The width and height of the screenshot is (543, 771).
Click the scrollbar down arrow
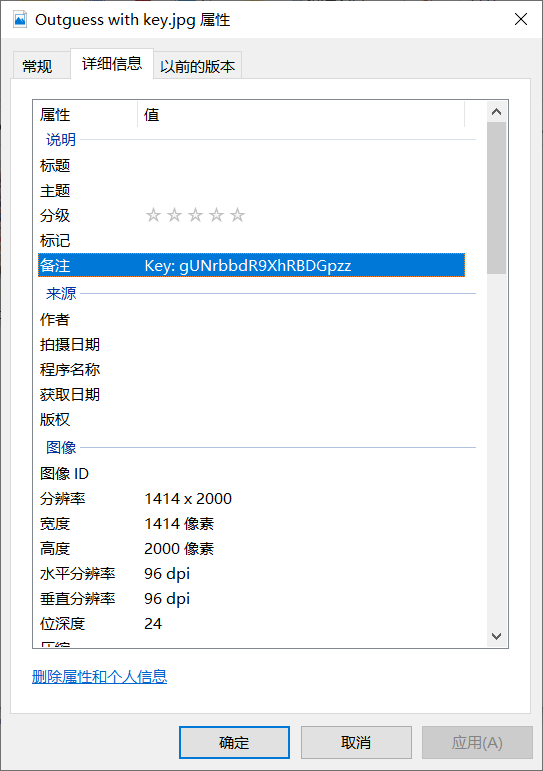(x=496, y=636)
